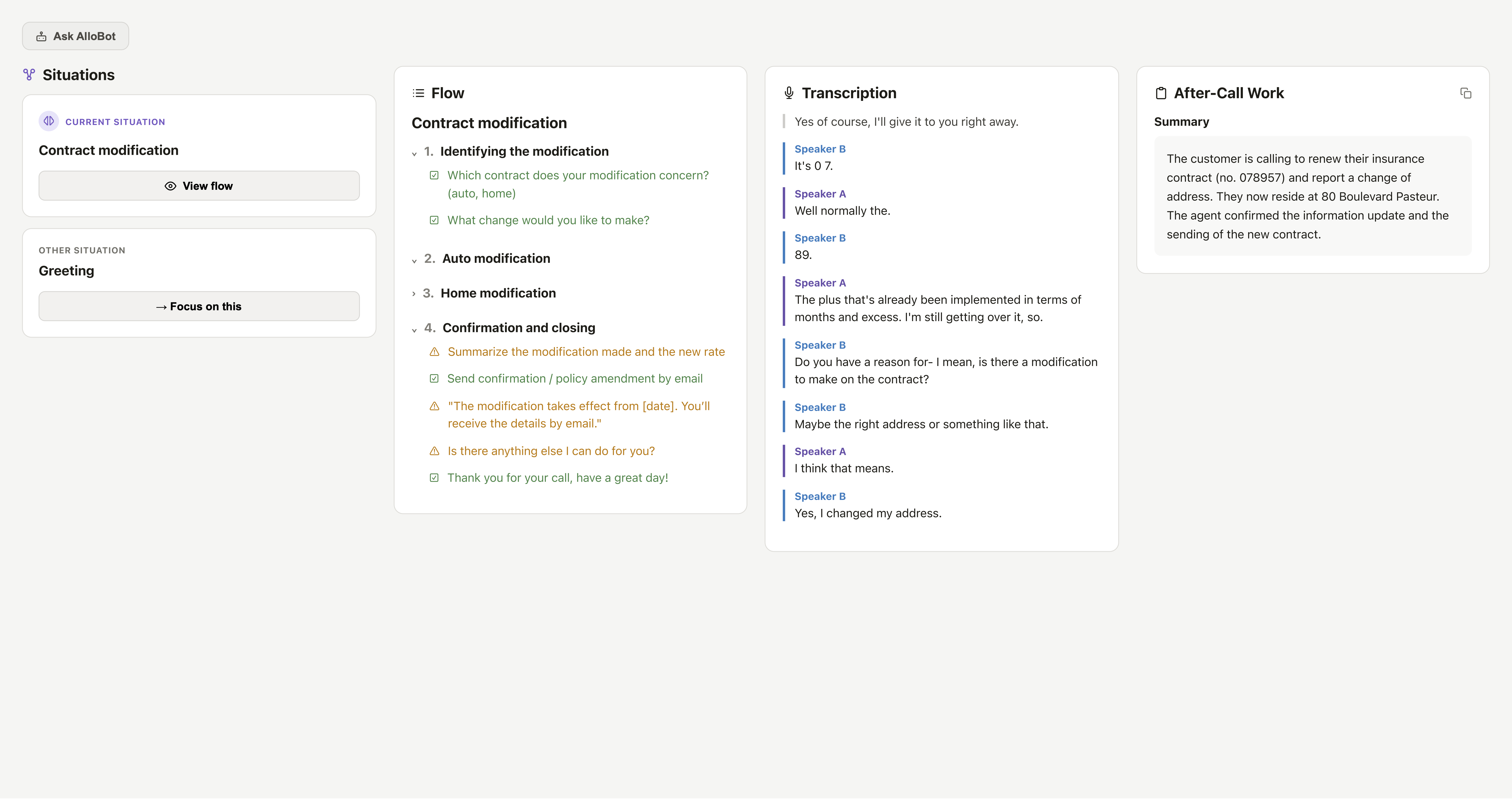Viewport: 1512px width, 799px height.
Task: Open the Ask AlloBot button
Action: click(76, 36)
